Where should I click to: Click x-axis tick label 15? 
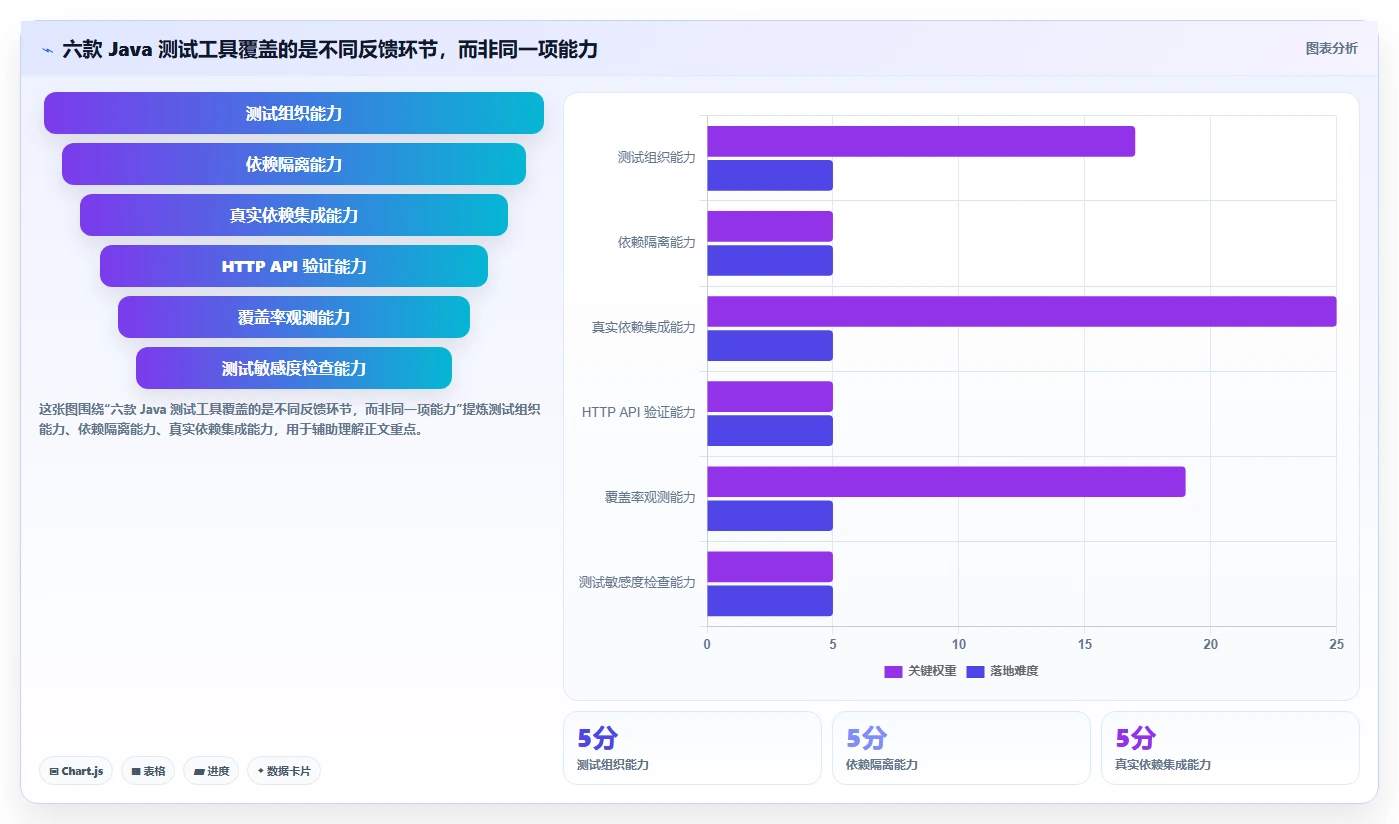point(1084,645)
